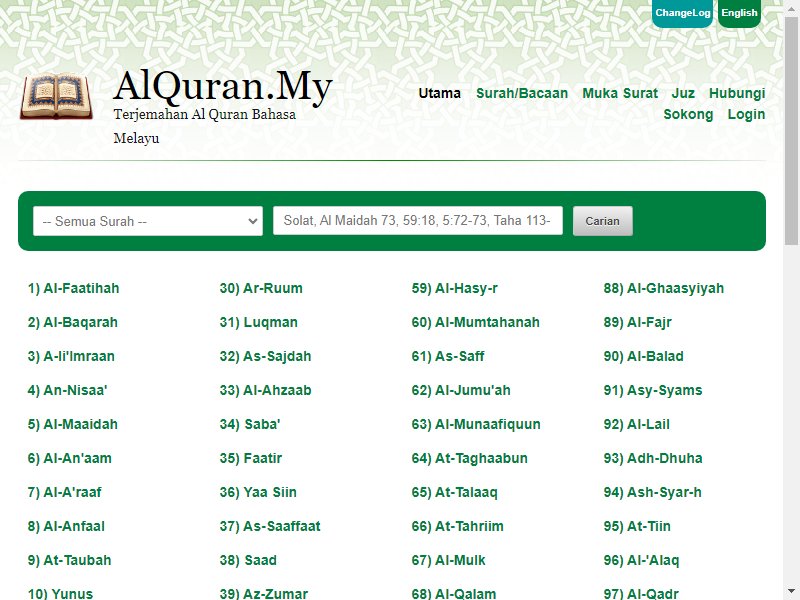Open surah 8) Al-Anfaal

point(66,527)
